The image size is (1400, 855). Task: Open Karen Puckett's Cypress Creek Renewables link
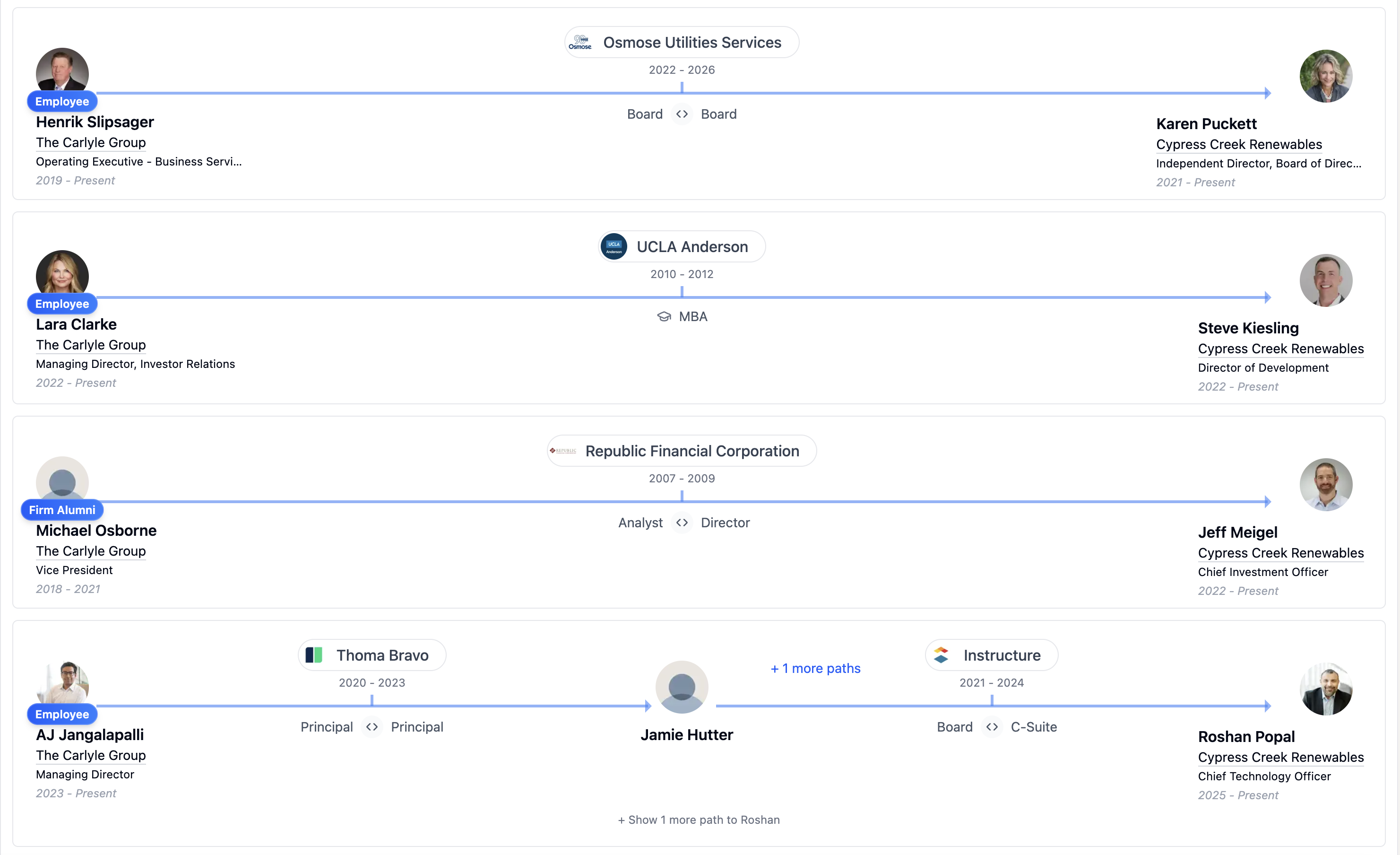(x=1239, y=144)
